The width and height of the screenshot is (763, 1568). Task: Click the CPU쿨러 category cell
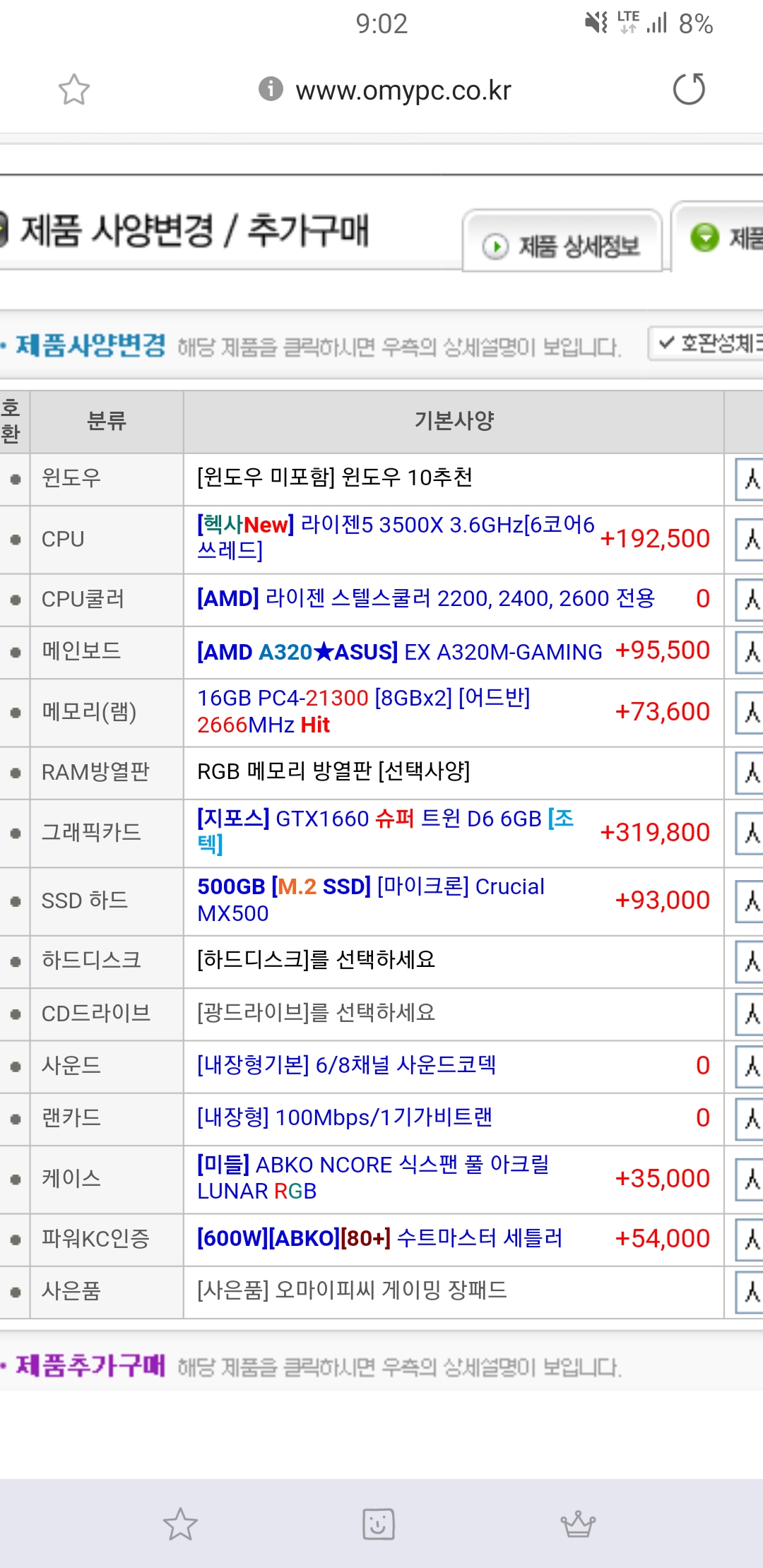pos(106,600)
